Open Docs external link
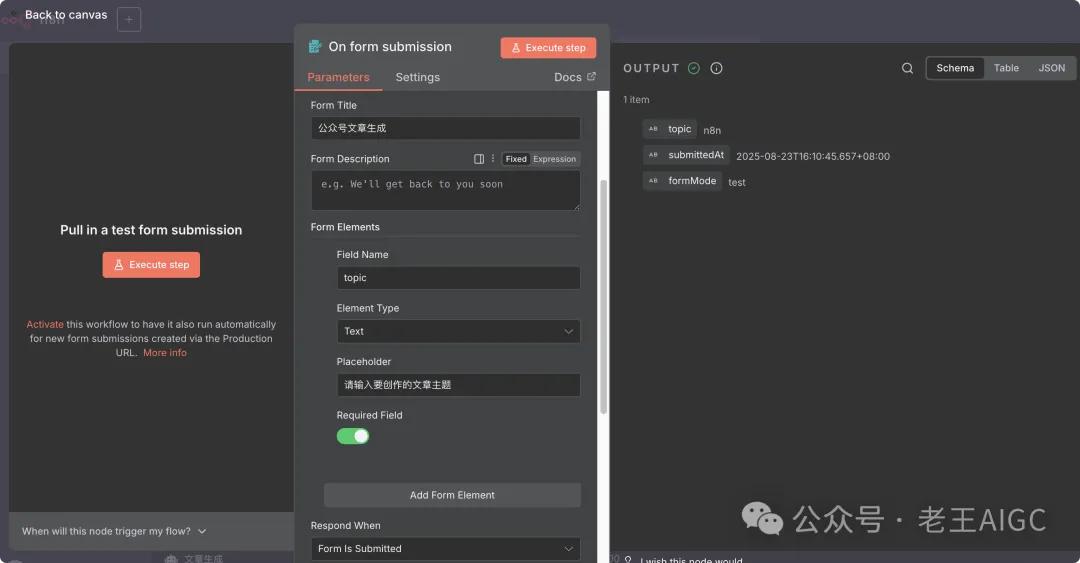 tap(574, 77)
